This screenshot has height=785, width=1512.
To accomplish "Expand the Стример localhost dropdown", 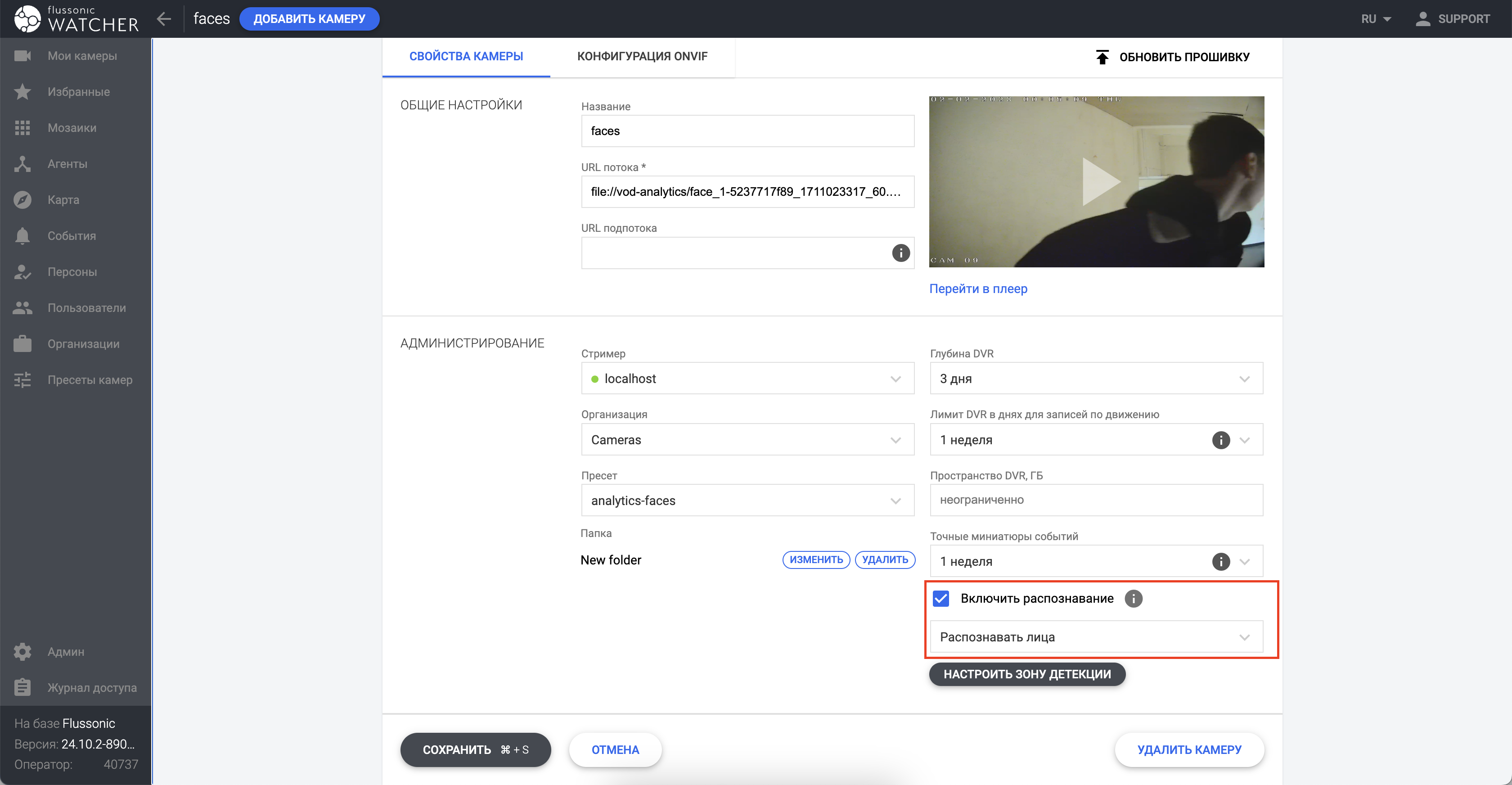I will 747,379.
